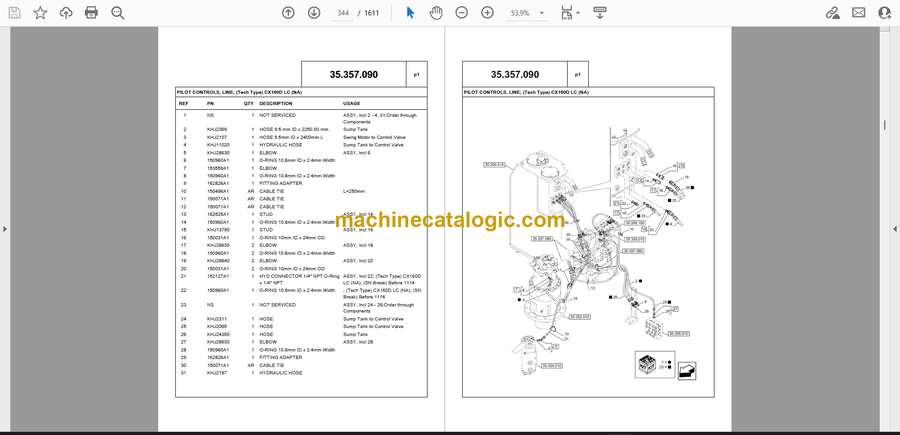Send the file by email envelope icon
Screen dimensions: 900x435
click(x=859, y=13)
